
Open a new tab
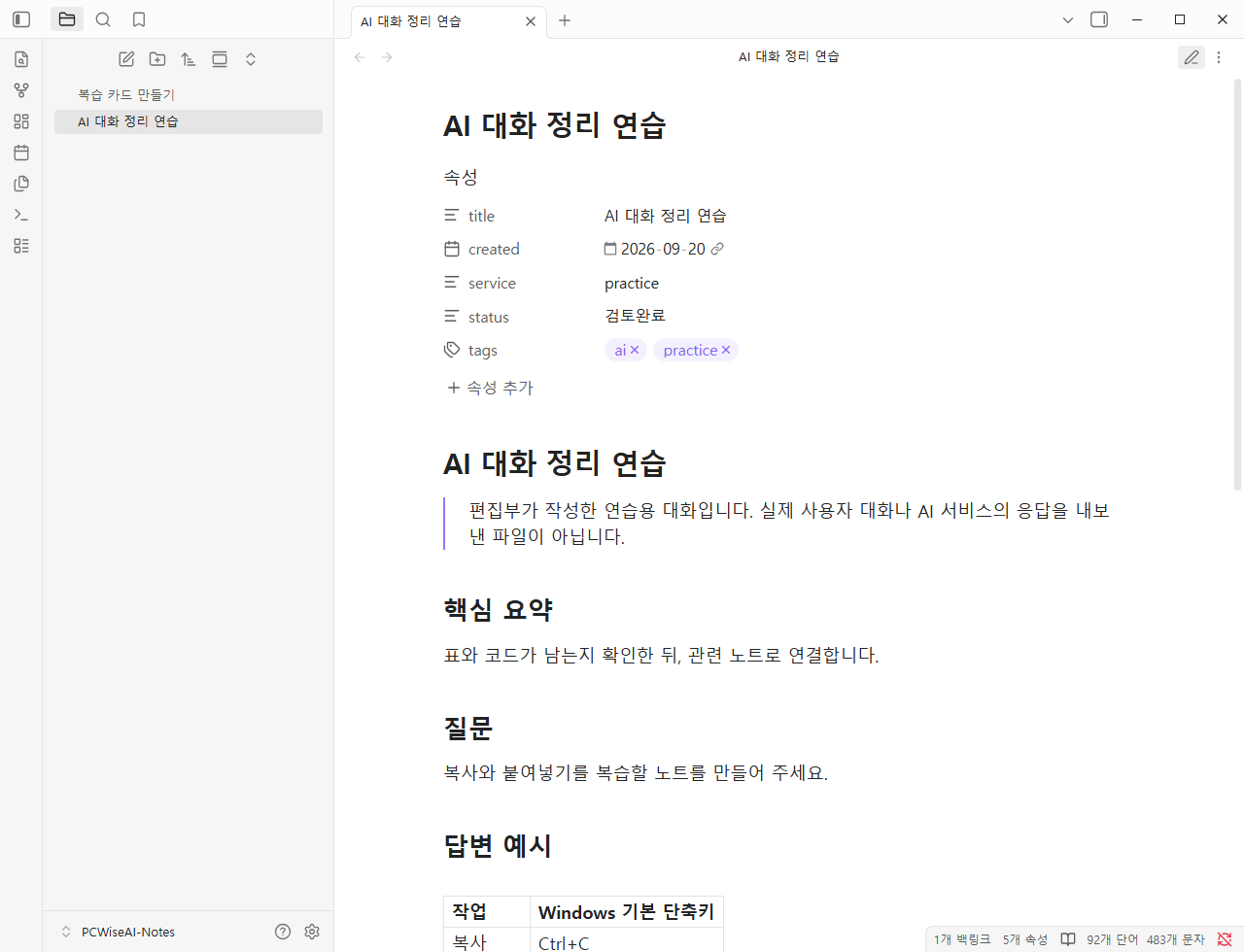pos(565,20)
